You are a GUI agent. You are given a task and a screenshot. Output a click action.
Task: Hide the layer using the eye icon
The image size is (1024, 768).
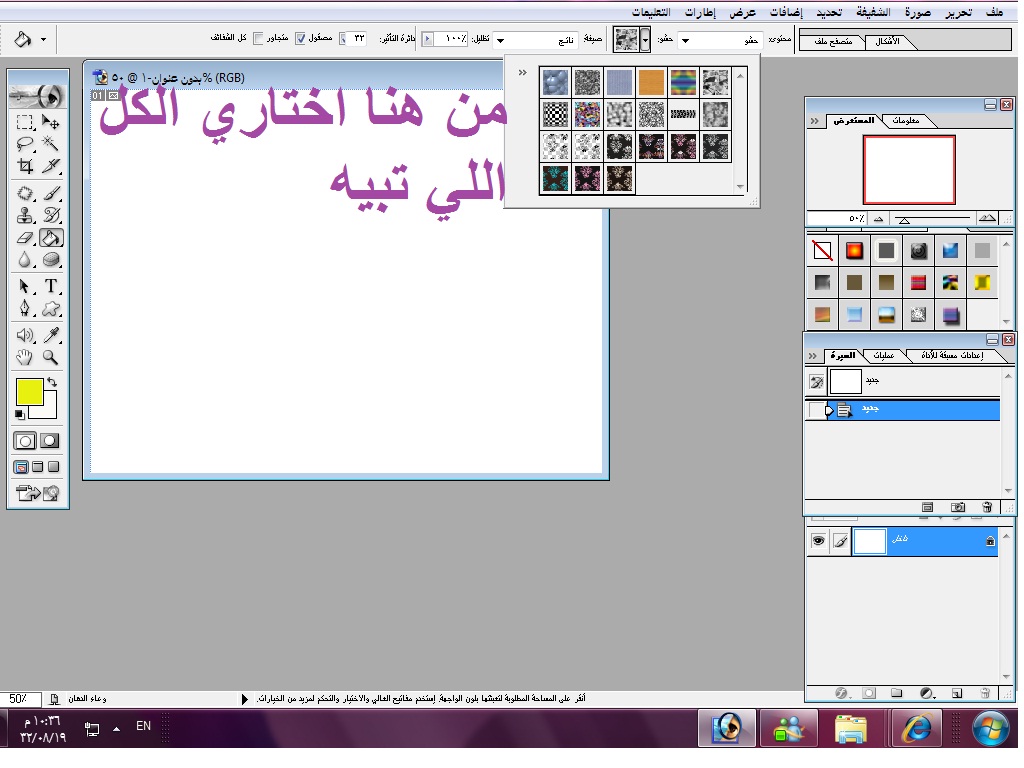click(818, 540)
